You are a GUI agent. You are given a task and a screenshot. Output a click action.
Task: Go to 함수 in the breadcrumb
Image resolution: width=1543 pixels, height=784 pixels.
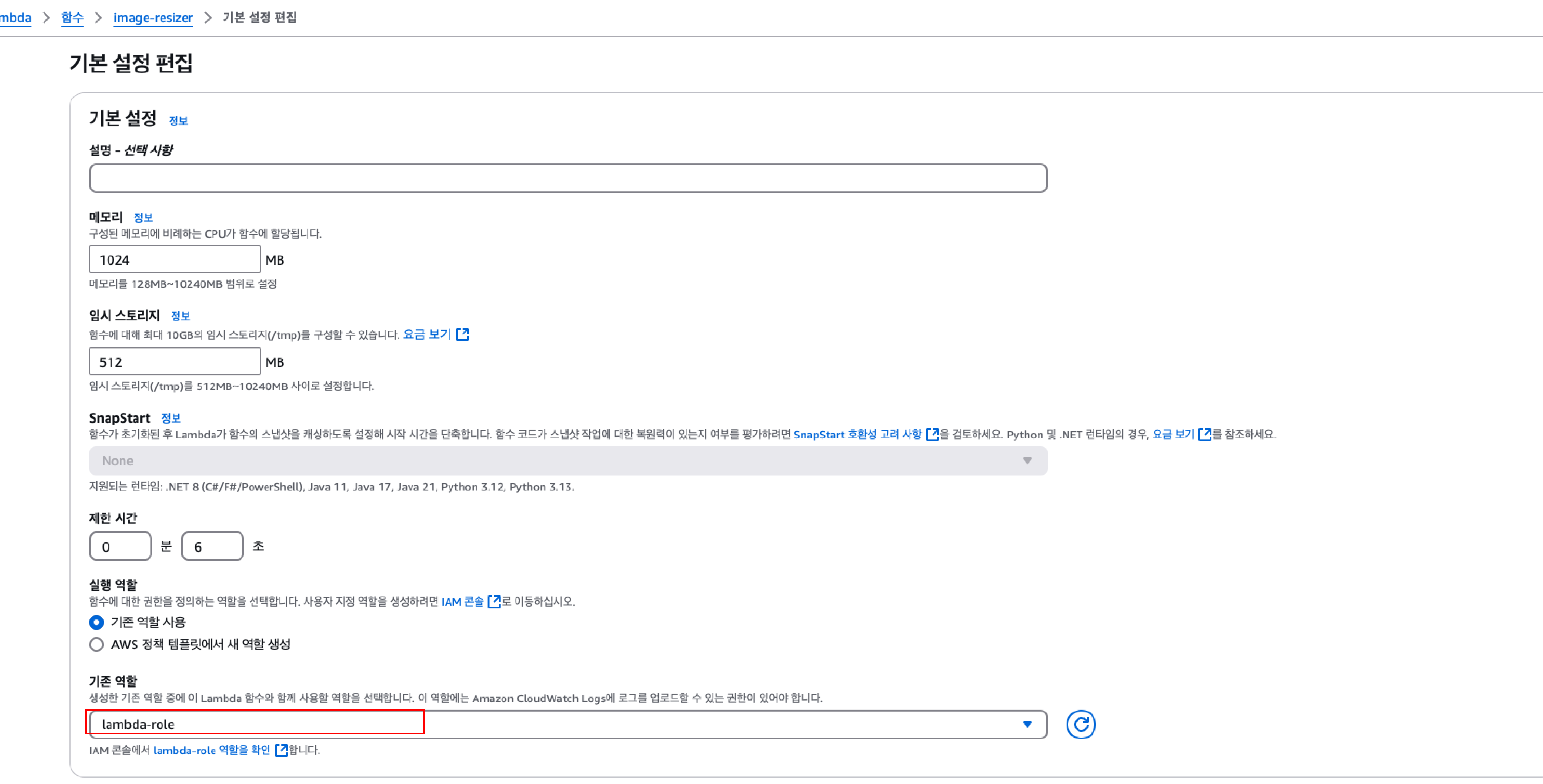(72, 17)
